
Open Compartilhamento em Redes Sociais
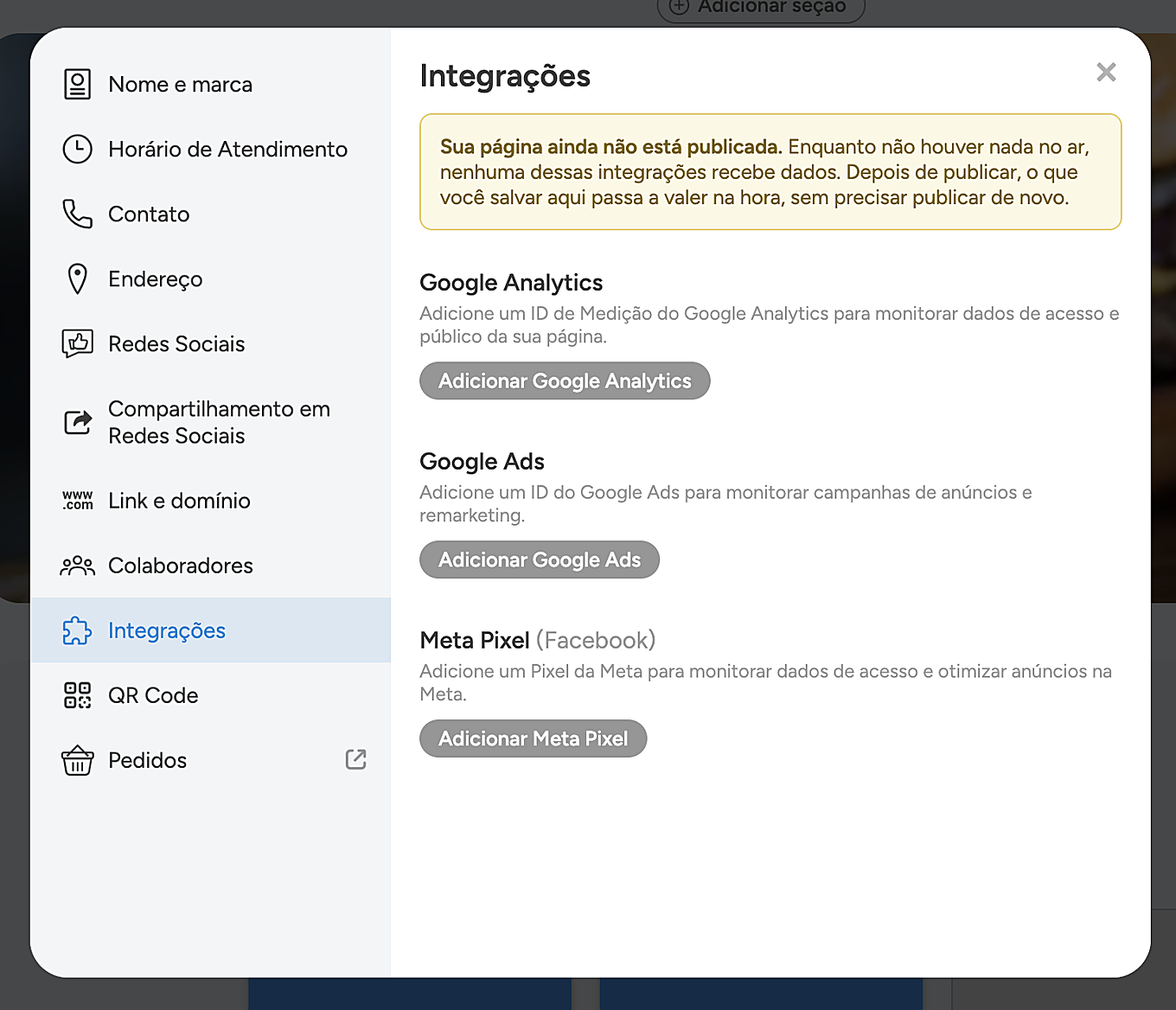(x=210, y=422)
